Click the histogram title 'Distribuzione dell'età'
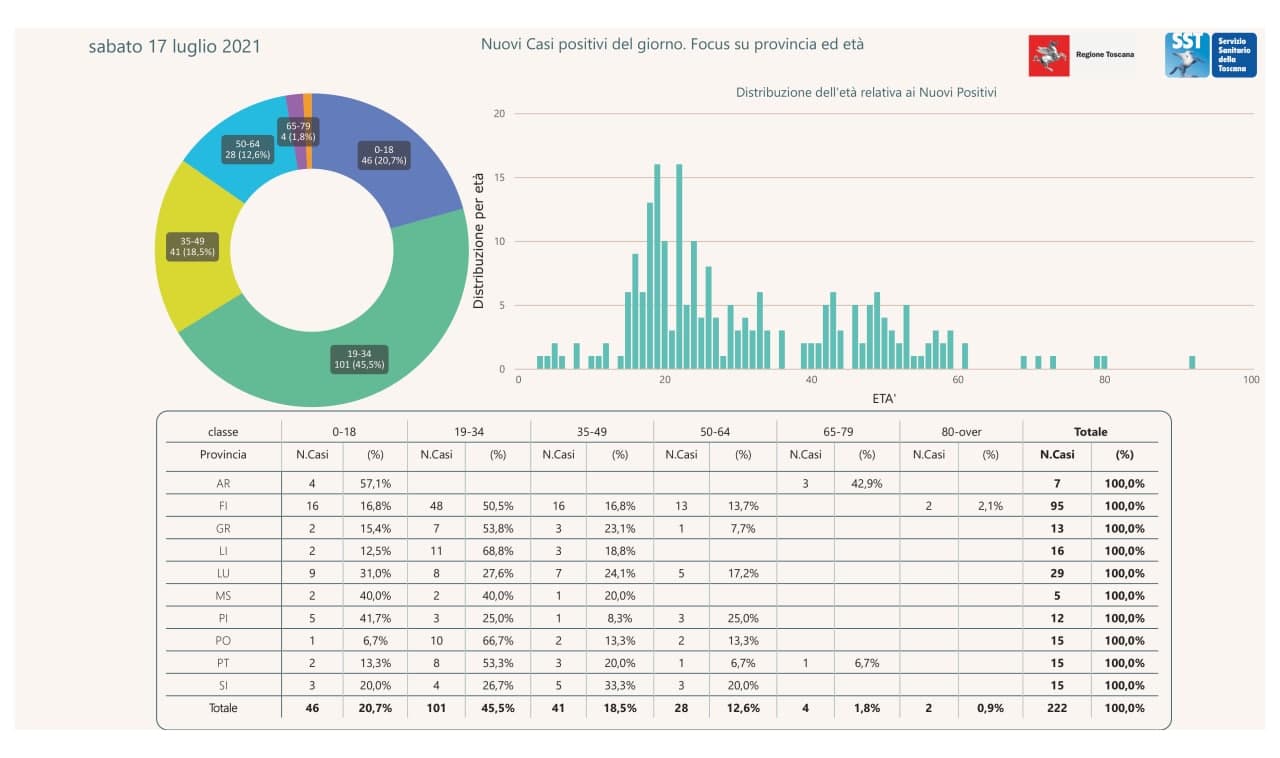Image resolution: width=1280 pixels, height=758 pixels. click(x=865, y=92)
